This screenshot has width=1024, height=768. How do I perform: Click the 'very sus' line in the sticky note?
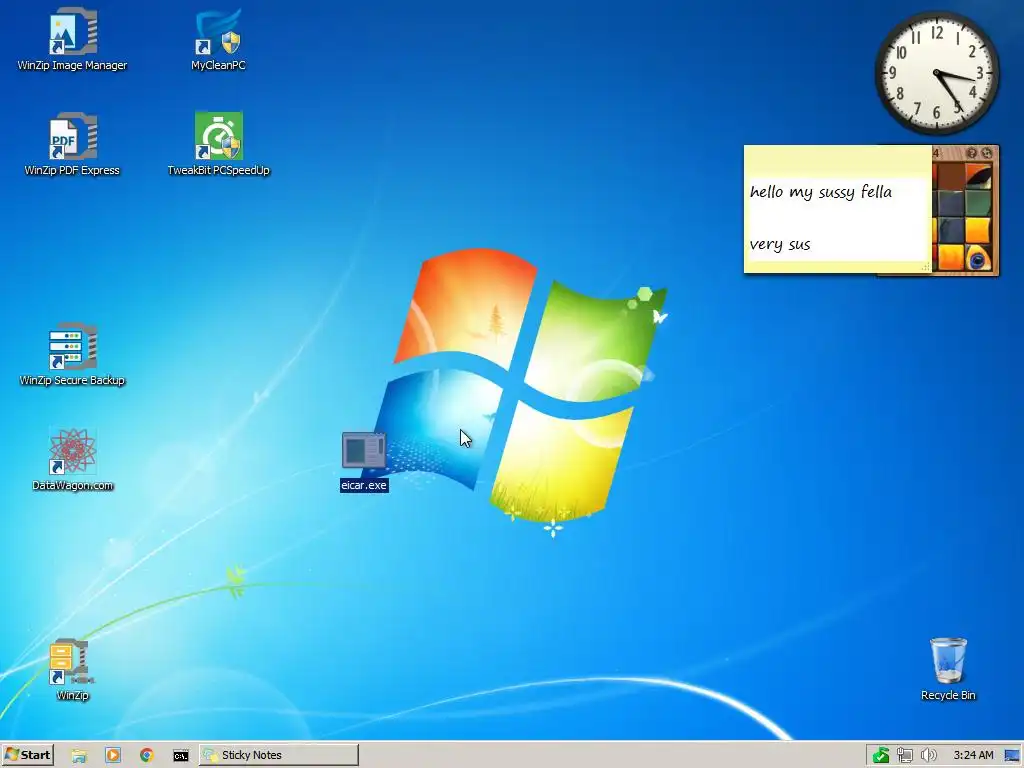click(x=780, y=245)
